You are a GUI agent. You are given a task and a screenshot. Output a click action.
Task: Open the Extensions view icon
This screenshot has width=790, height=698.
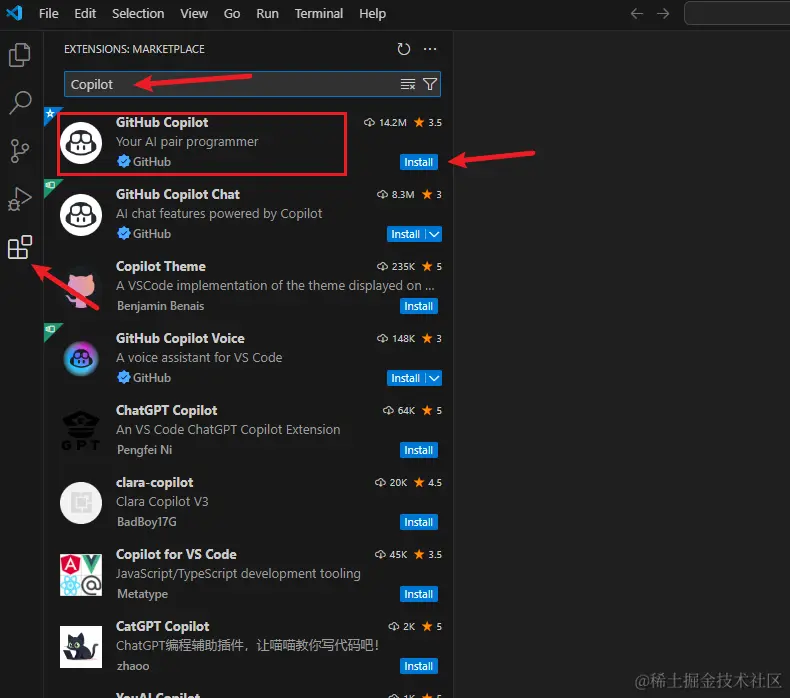coord(20,247)
